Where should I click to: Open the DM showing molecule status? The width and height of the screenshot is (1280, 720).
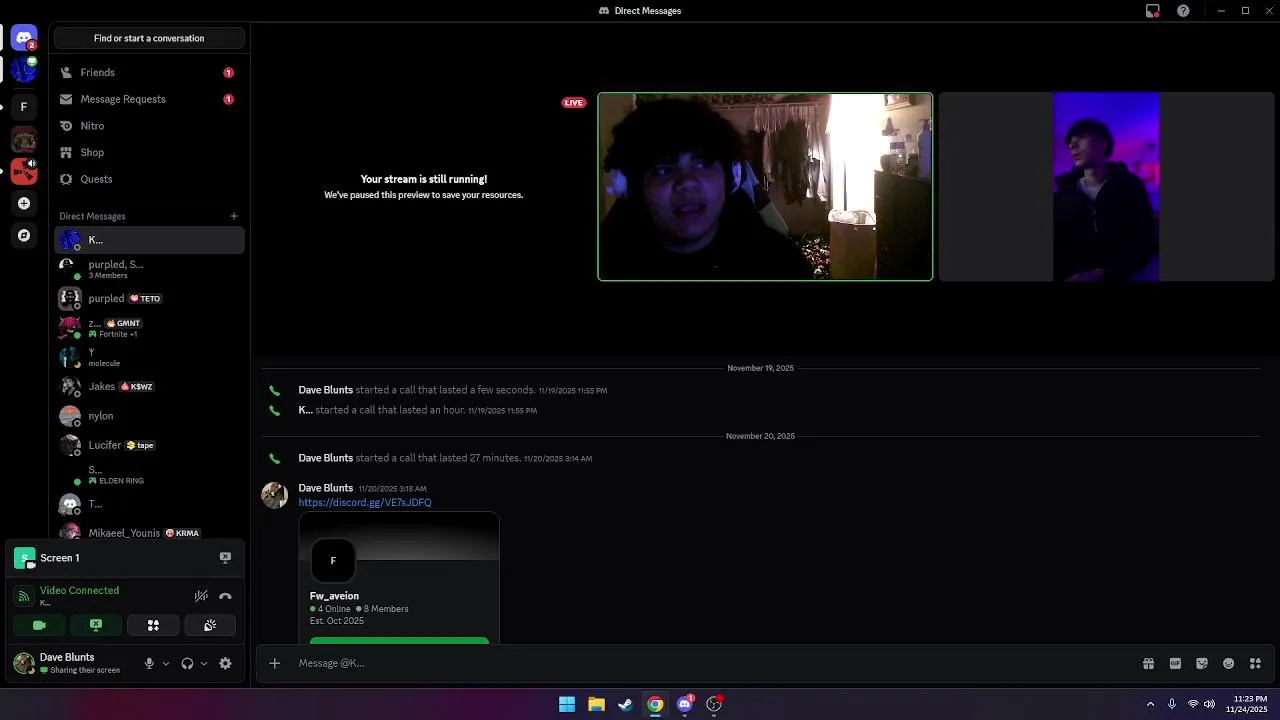coord(149,357)
